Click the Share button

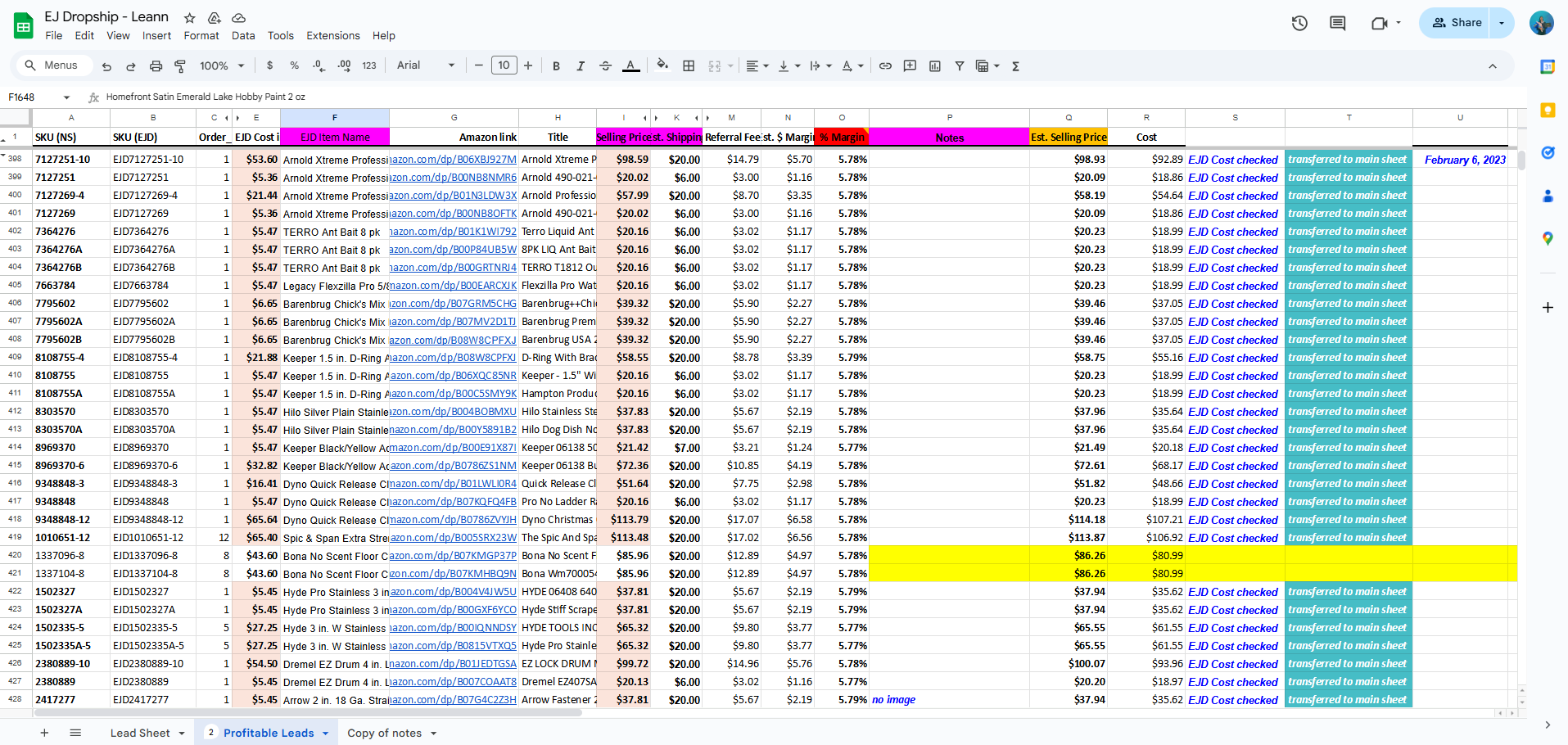click(1456, 23)
